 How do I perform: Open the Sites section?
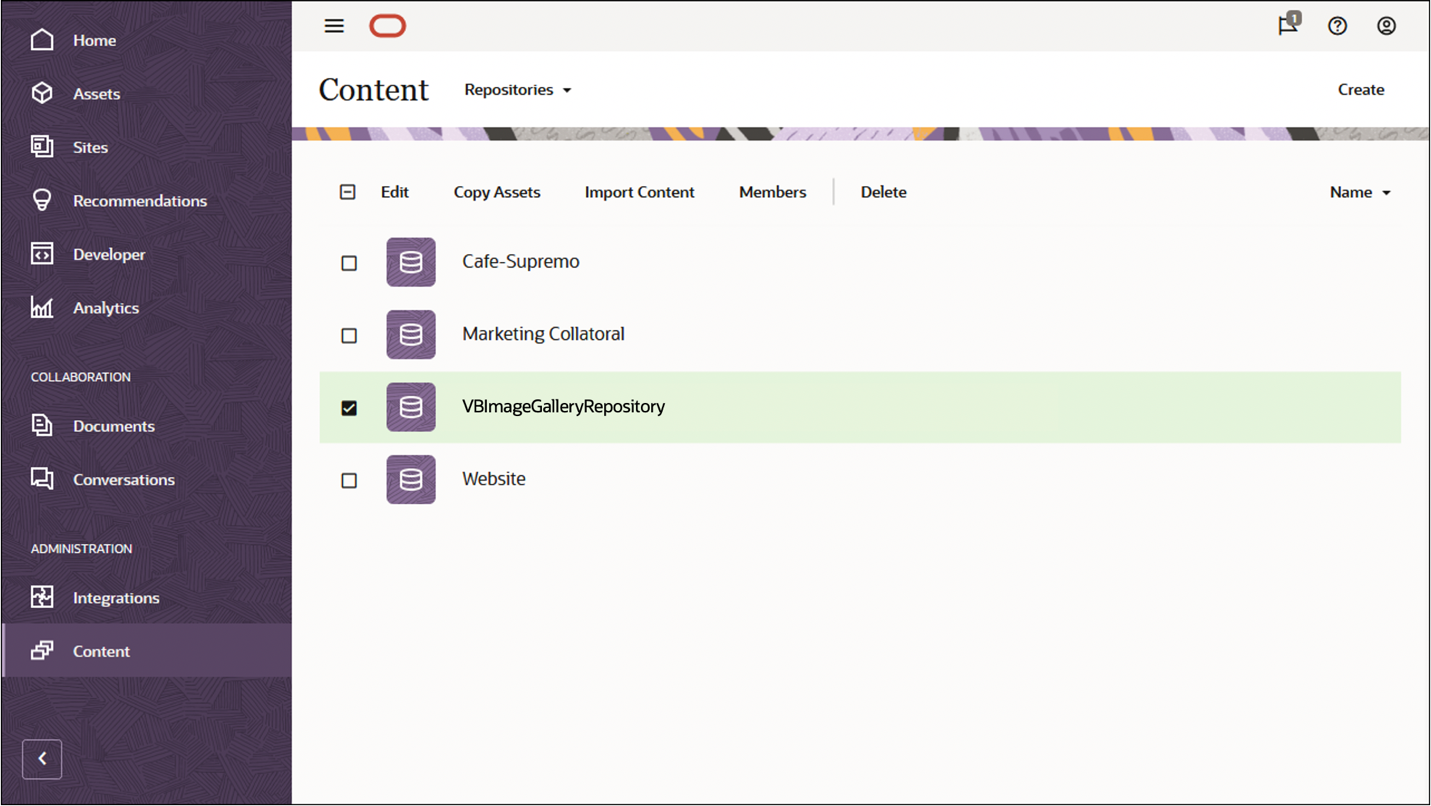(90, 147)
